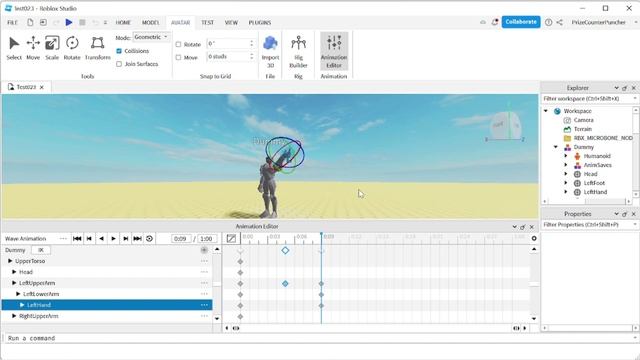The height and width of the screenshot is (360, 640).
Task: Click the help icon near Collaborate
Action: 549,22
